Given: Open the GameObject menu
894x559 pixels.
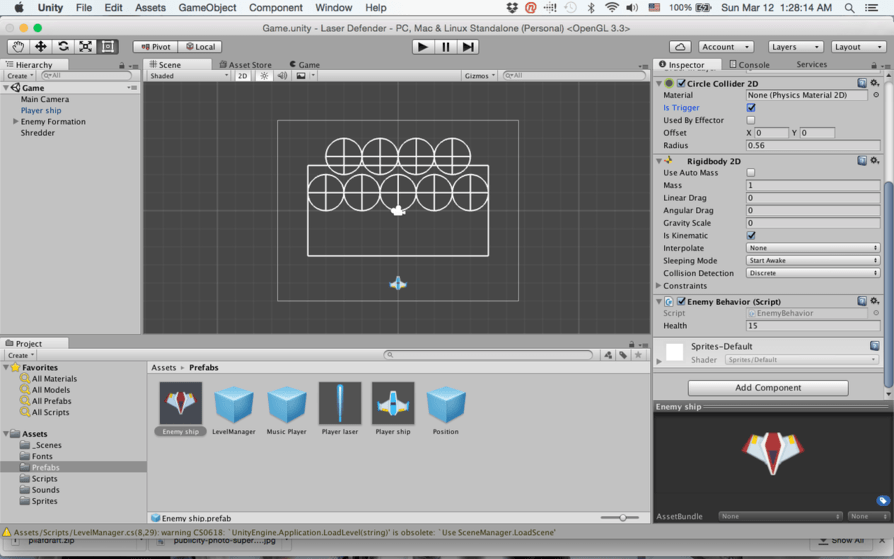Looking at the screenshot, I should coord(207,8).
